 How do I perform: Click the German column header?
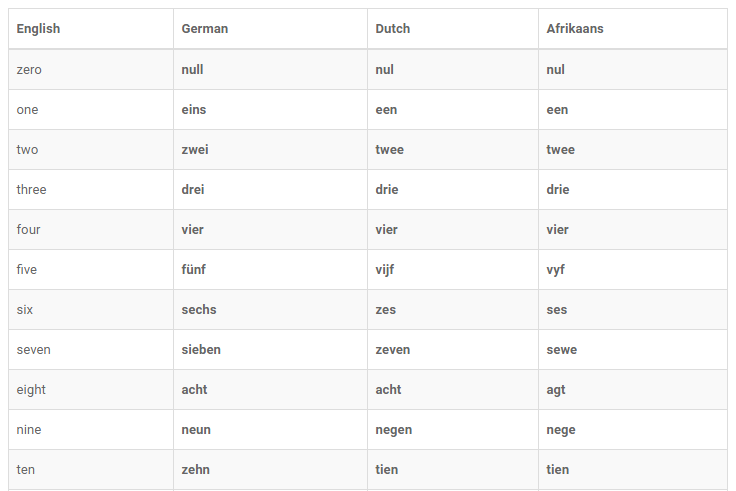pos(205,29)
